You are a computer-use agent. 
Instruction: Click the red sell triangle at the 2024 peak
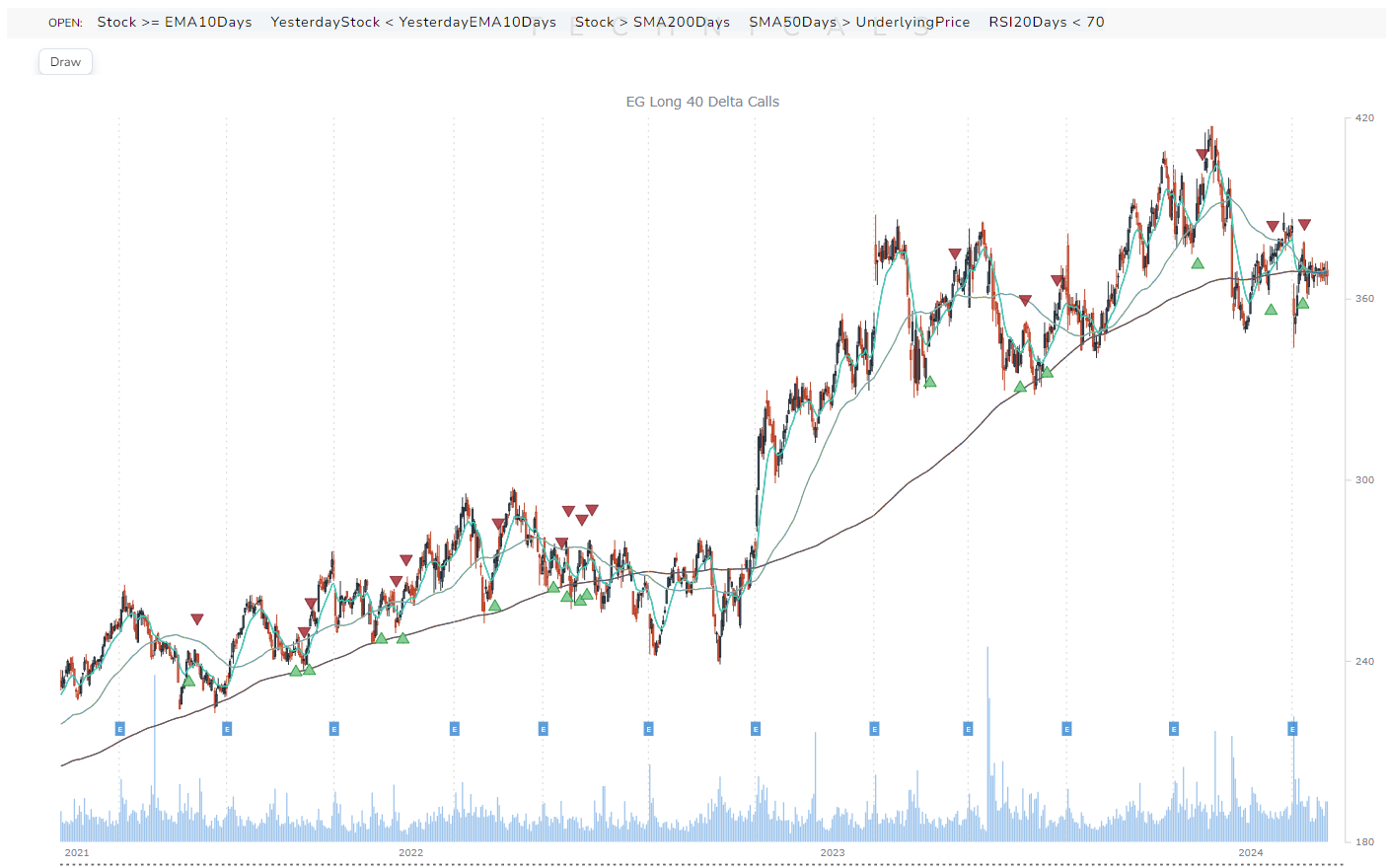point(1202,153)
